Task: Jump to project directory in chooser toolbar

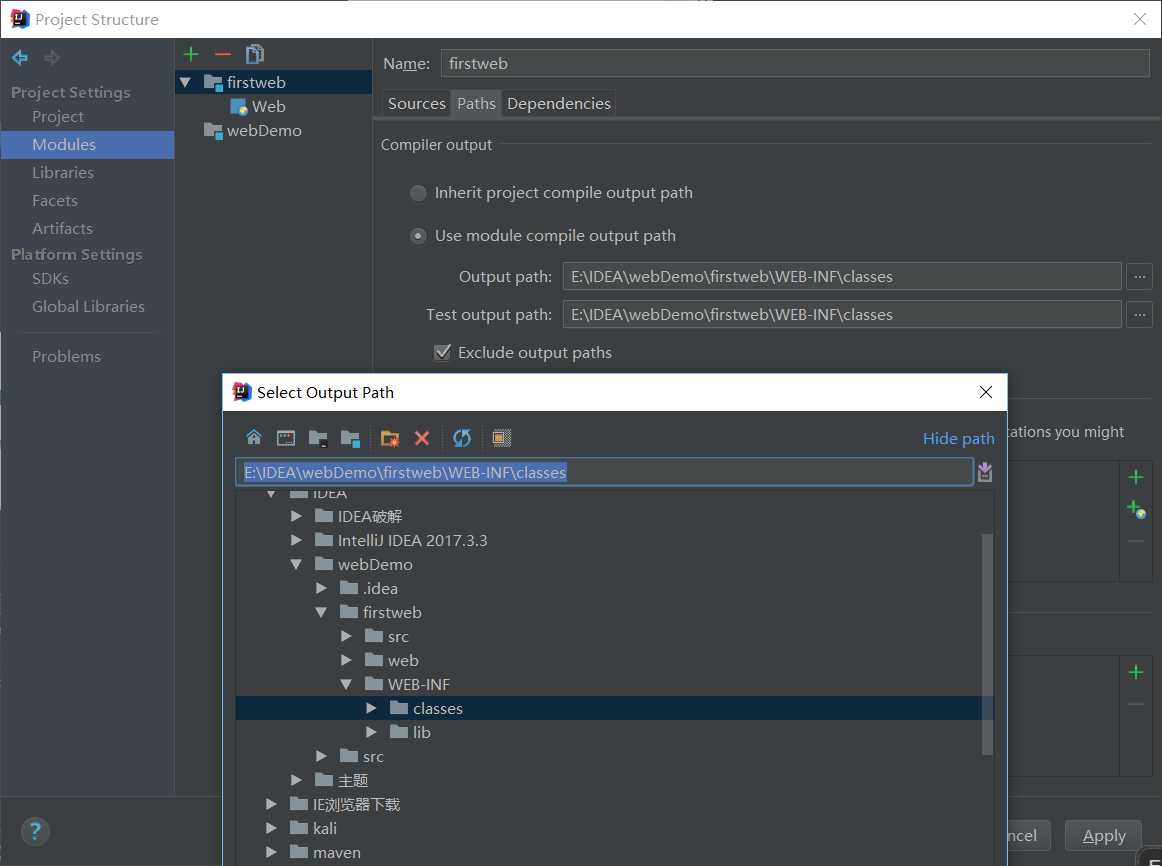Action: point(318,438)
